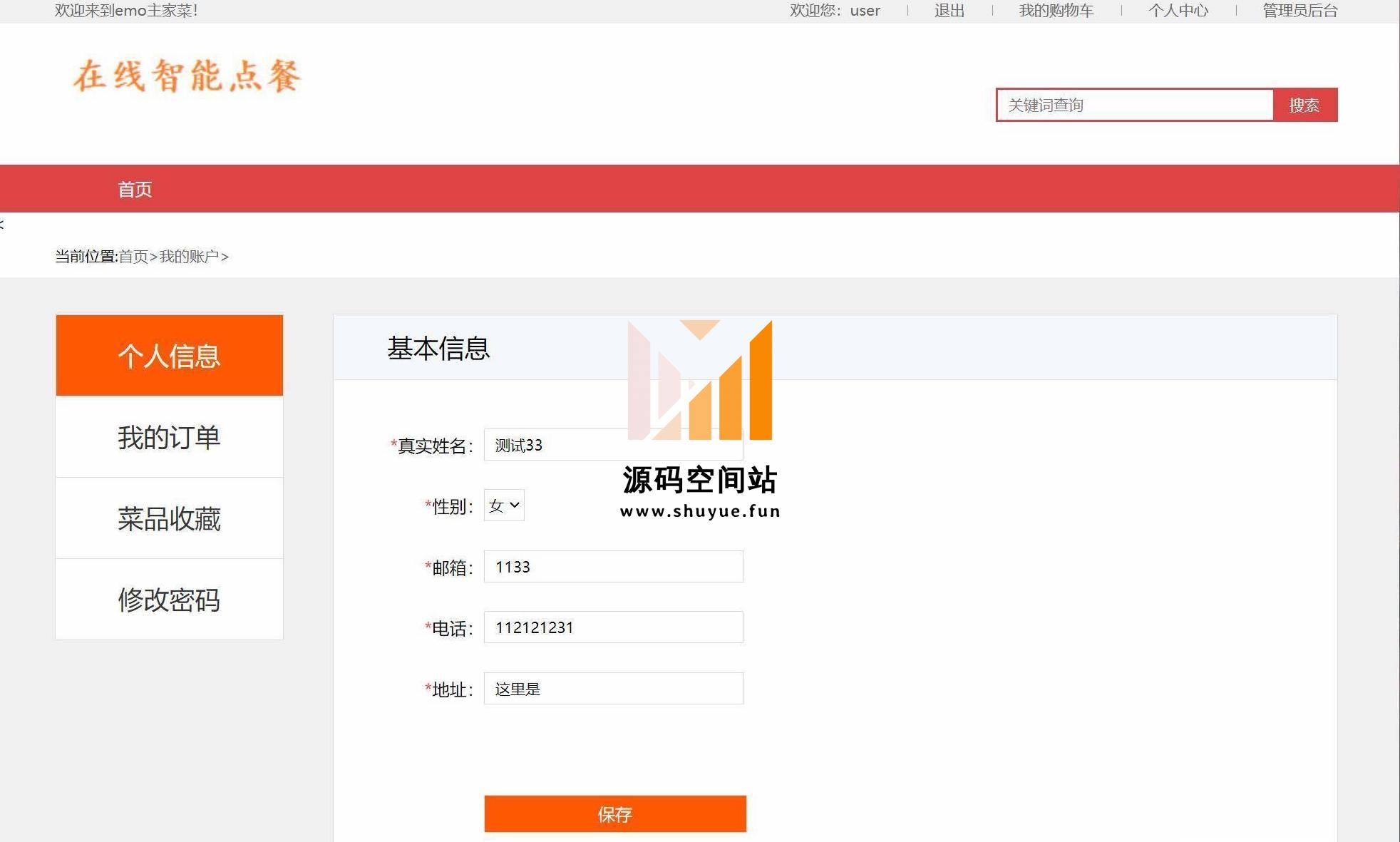Go to 修改密码 in the sidebar

click(169, 600)
